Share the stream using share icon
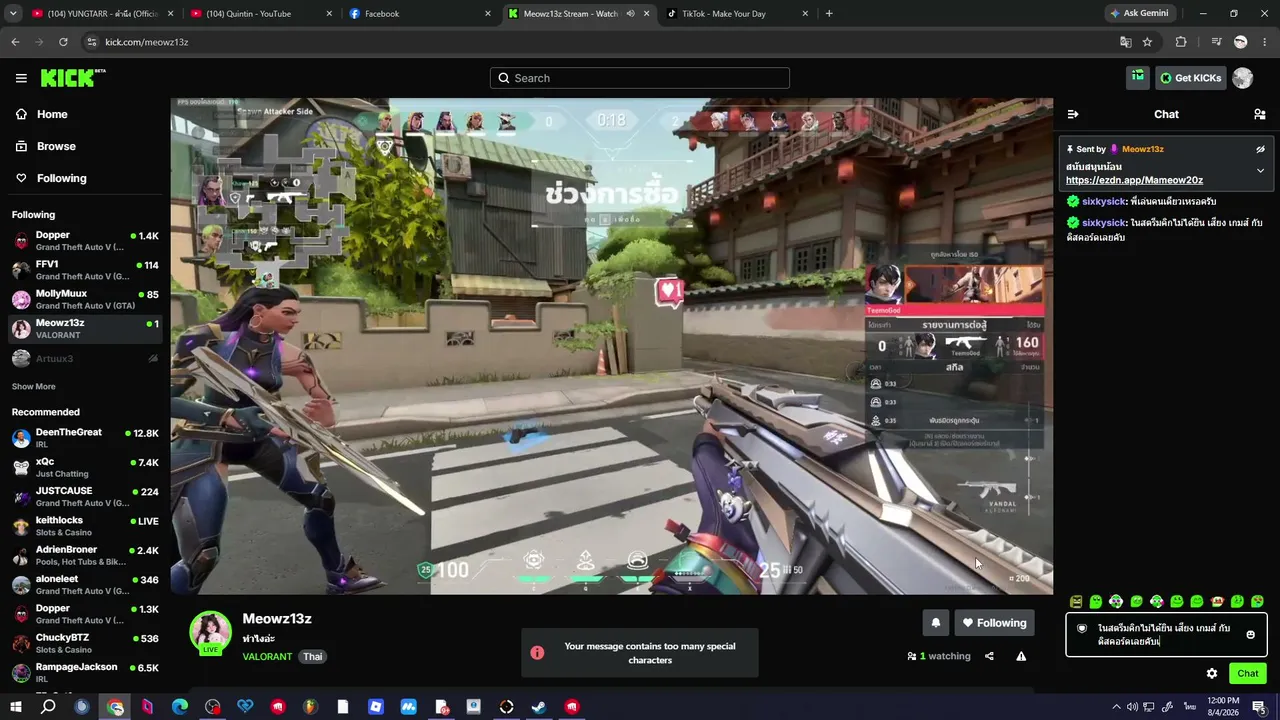Viewport: 1280px width, 720px height. 989,656
